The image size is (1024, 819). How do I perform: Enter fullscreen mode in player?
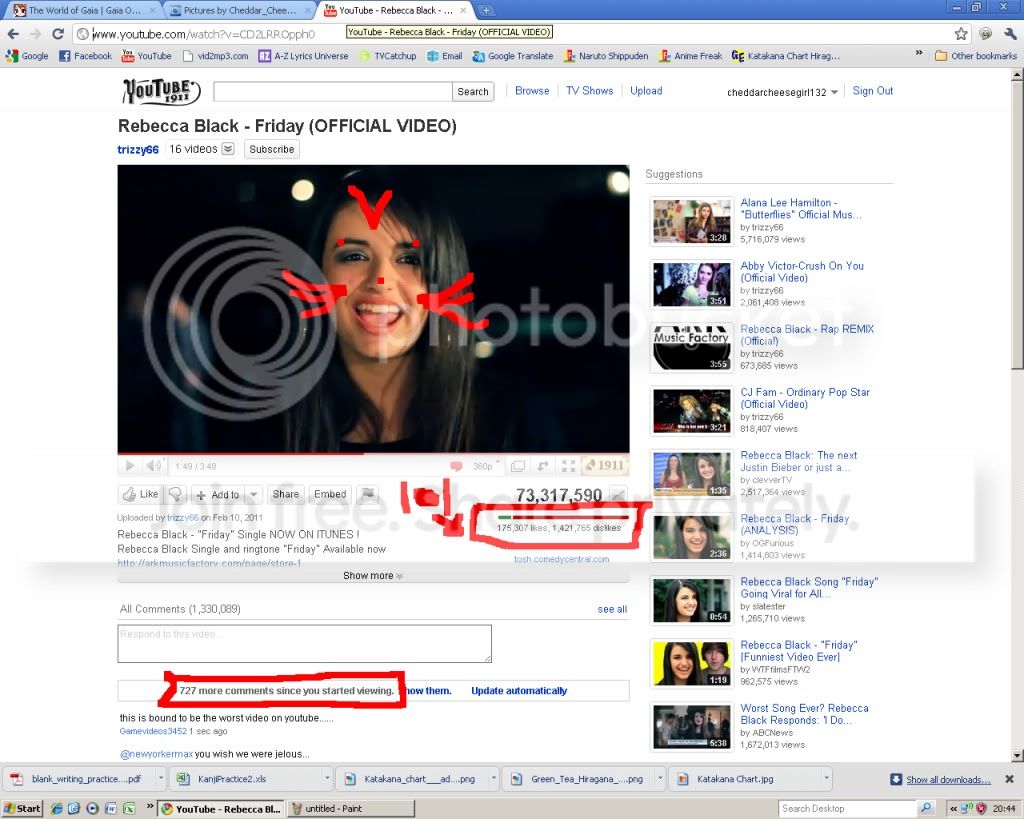point(568,466)
